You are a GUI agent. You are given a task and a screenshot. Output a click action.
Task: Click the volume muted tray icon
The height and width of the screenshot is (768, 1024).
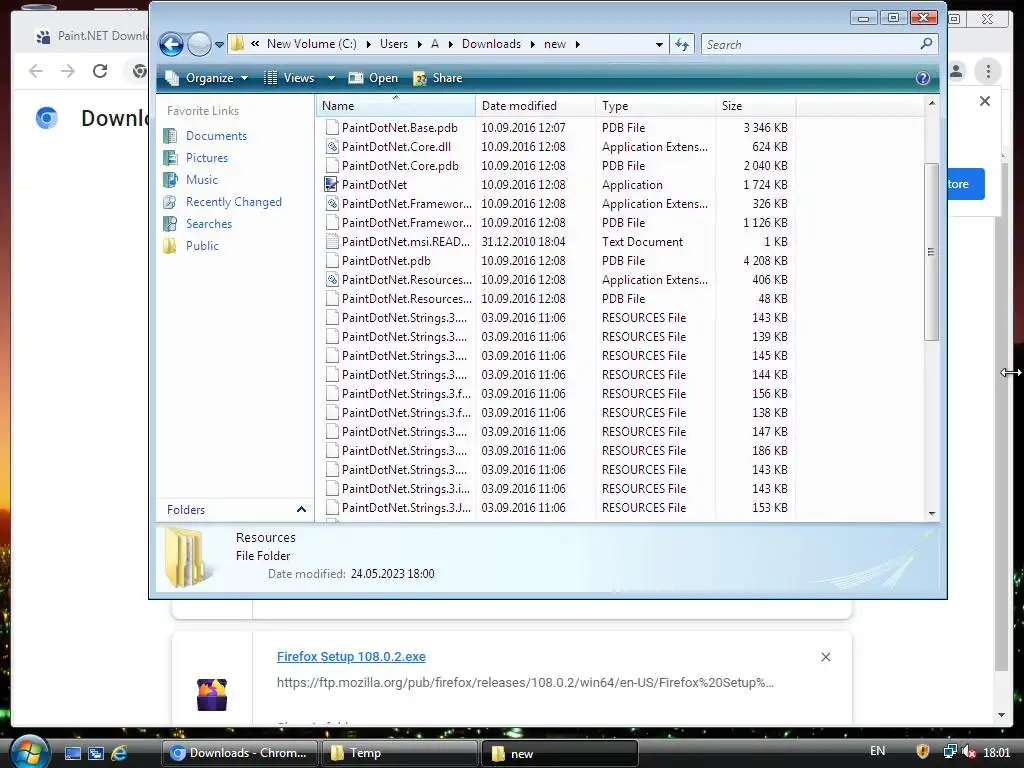969,752
